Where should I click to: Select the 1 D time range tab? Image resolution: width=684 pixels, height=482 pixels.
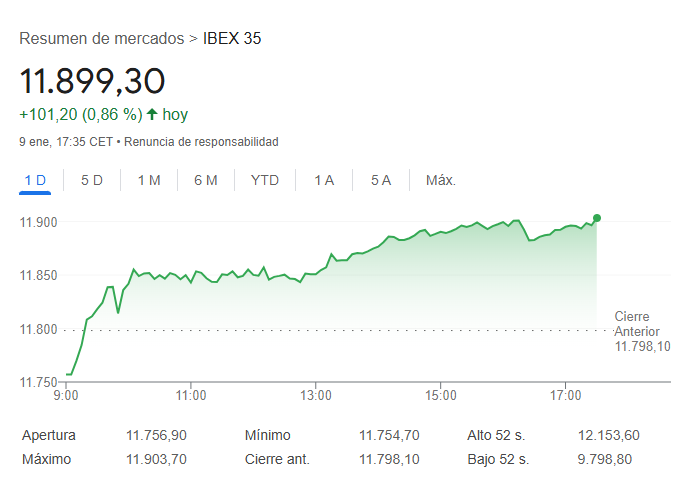(35, 180)
